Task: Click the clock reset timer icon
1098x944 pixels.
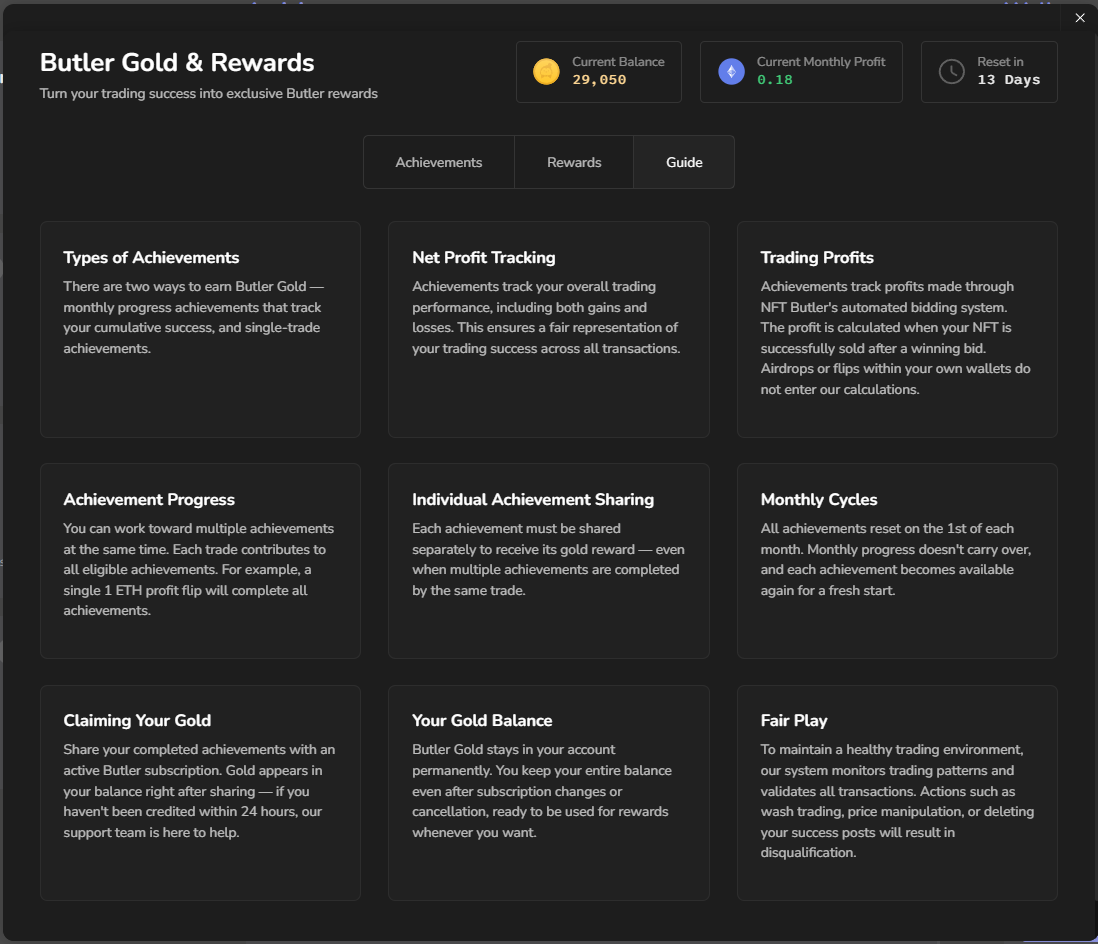Action: click(951, 72)
